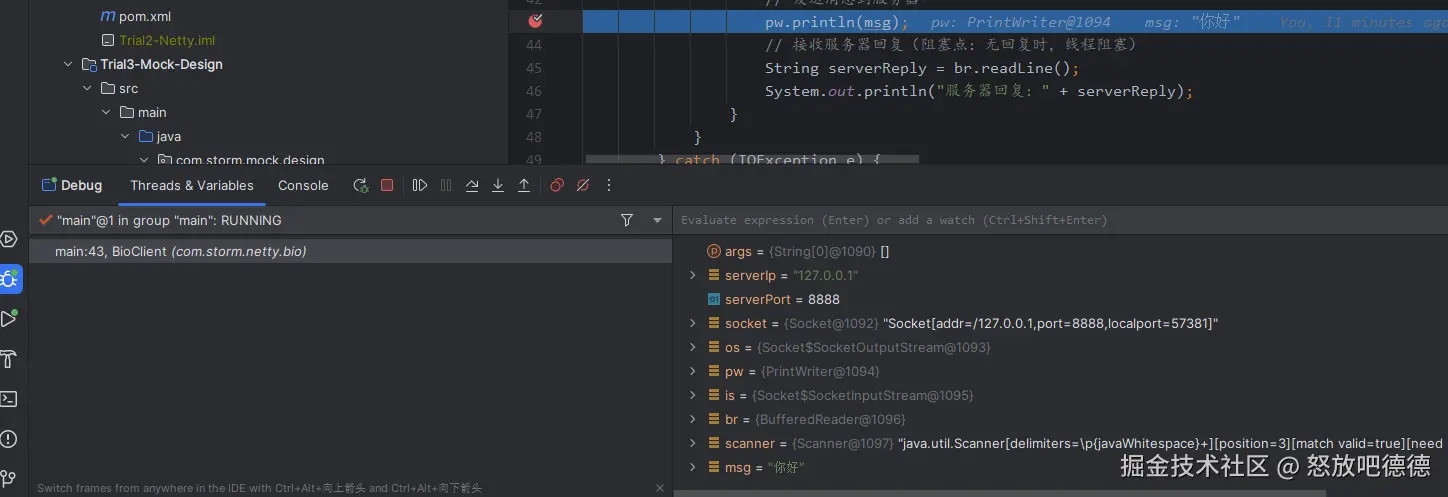Screen dimensions: 1448x497
Task: Click the br.readLine() code on line 45
Action: click(x=1002, y=68)
